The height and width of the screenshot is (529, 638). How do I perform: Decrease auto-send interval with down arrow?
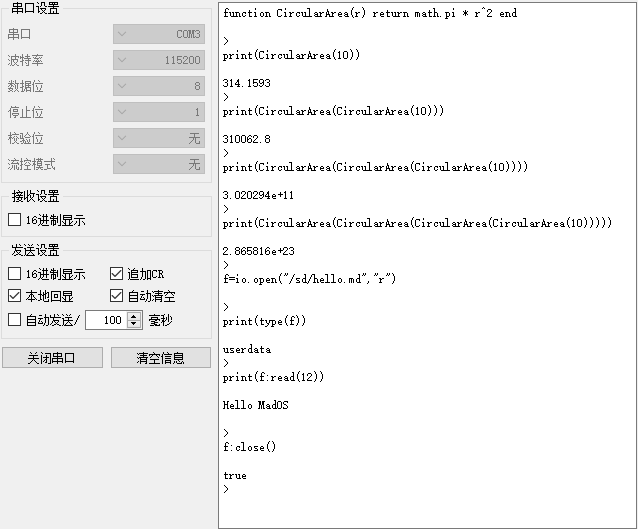coord(134,324)
